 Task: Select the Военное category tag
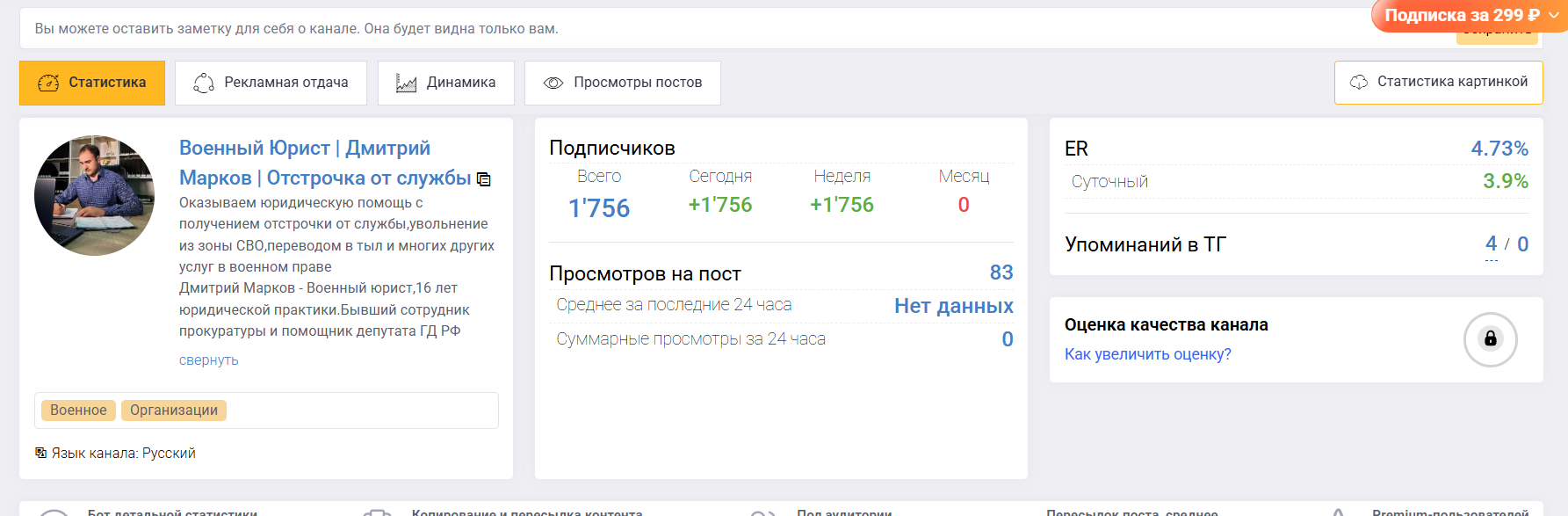pyautogui.click(x=78, y=411)
